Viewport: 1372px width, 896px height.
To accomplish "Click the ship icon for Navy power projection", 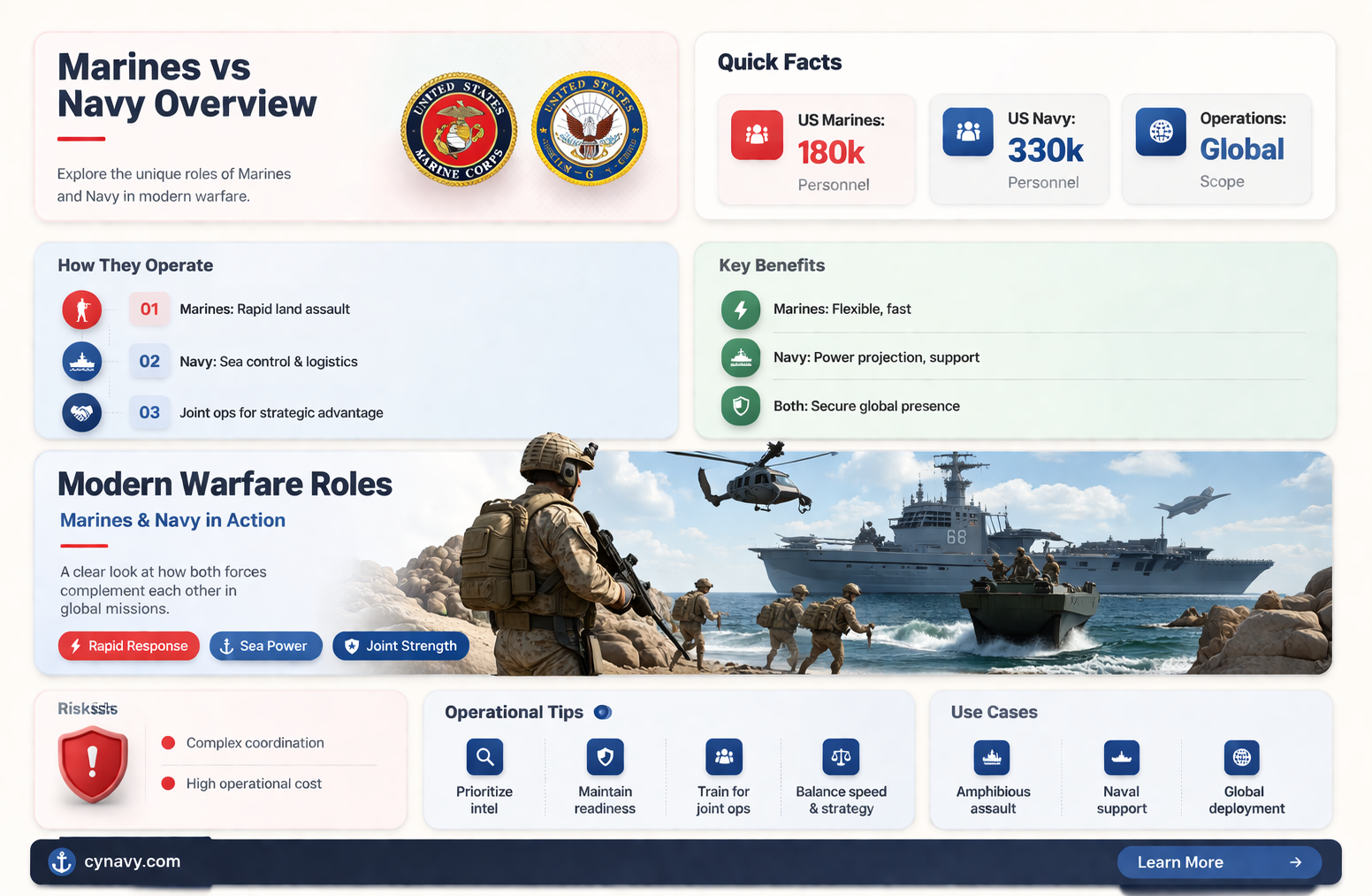I will 741,358.
